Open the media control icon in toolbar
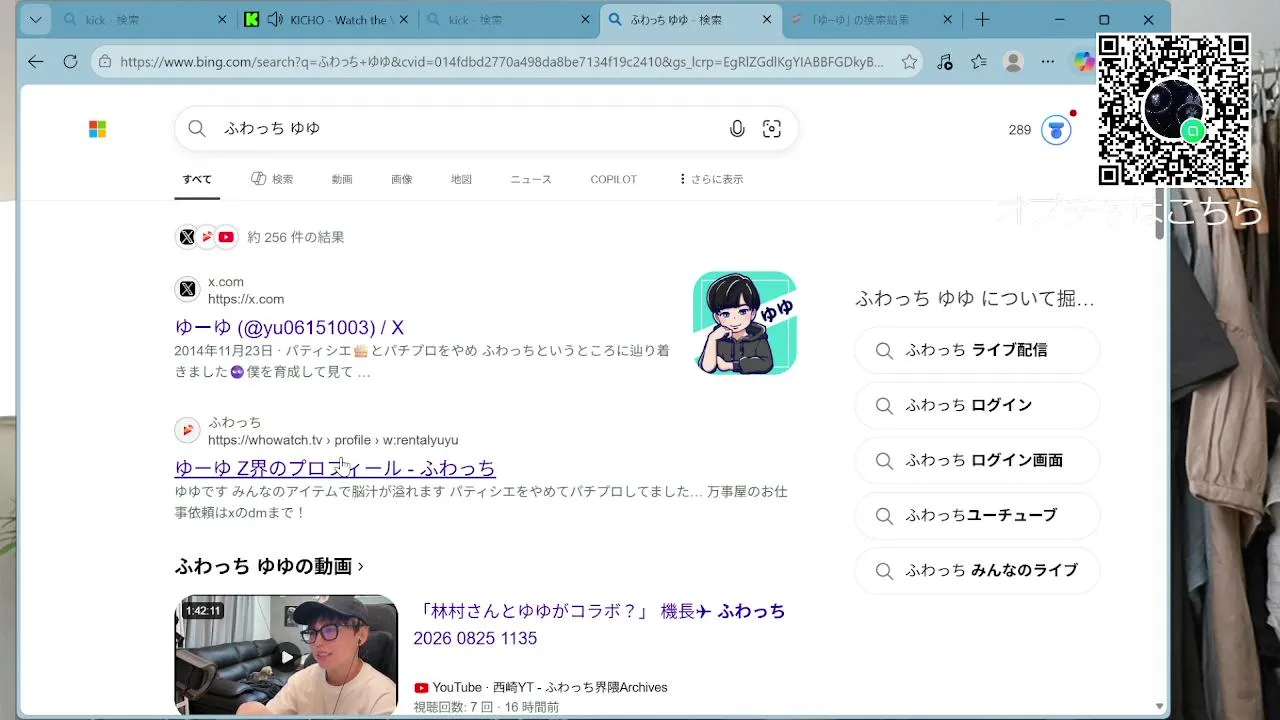The image size is (1280, 720). pyautogui.click(x=945, y=62)
